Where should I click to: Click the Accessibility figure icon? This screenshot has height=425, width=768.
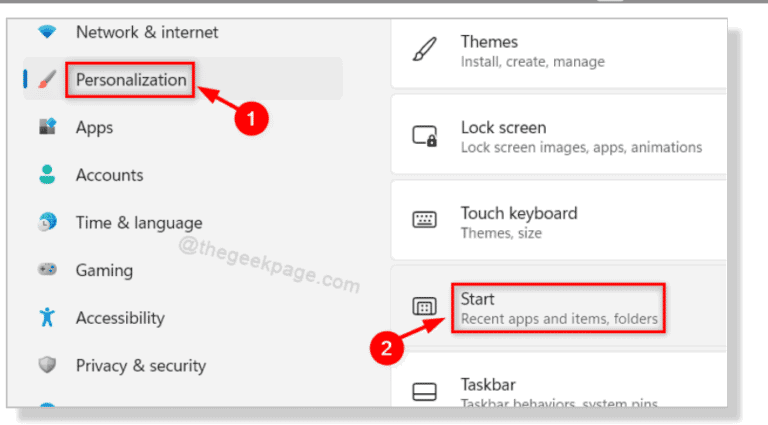(47, 317)
